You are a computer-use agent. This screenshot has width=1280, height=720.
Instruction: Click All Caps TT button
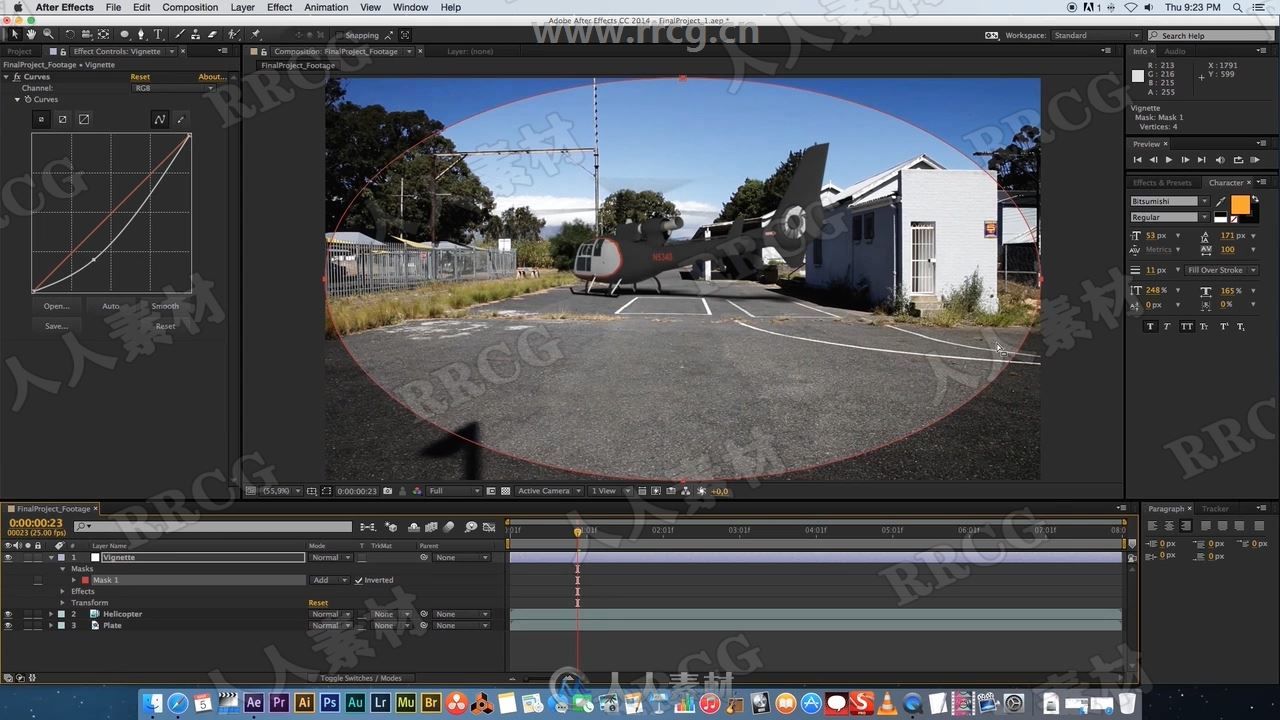tap(1187, 326)
